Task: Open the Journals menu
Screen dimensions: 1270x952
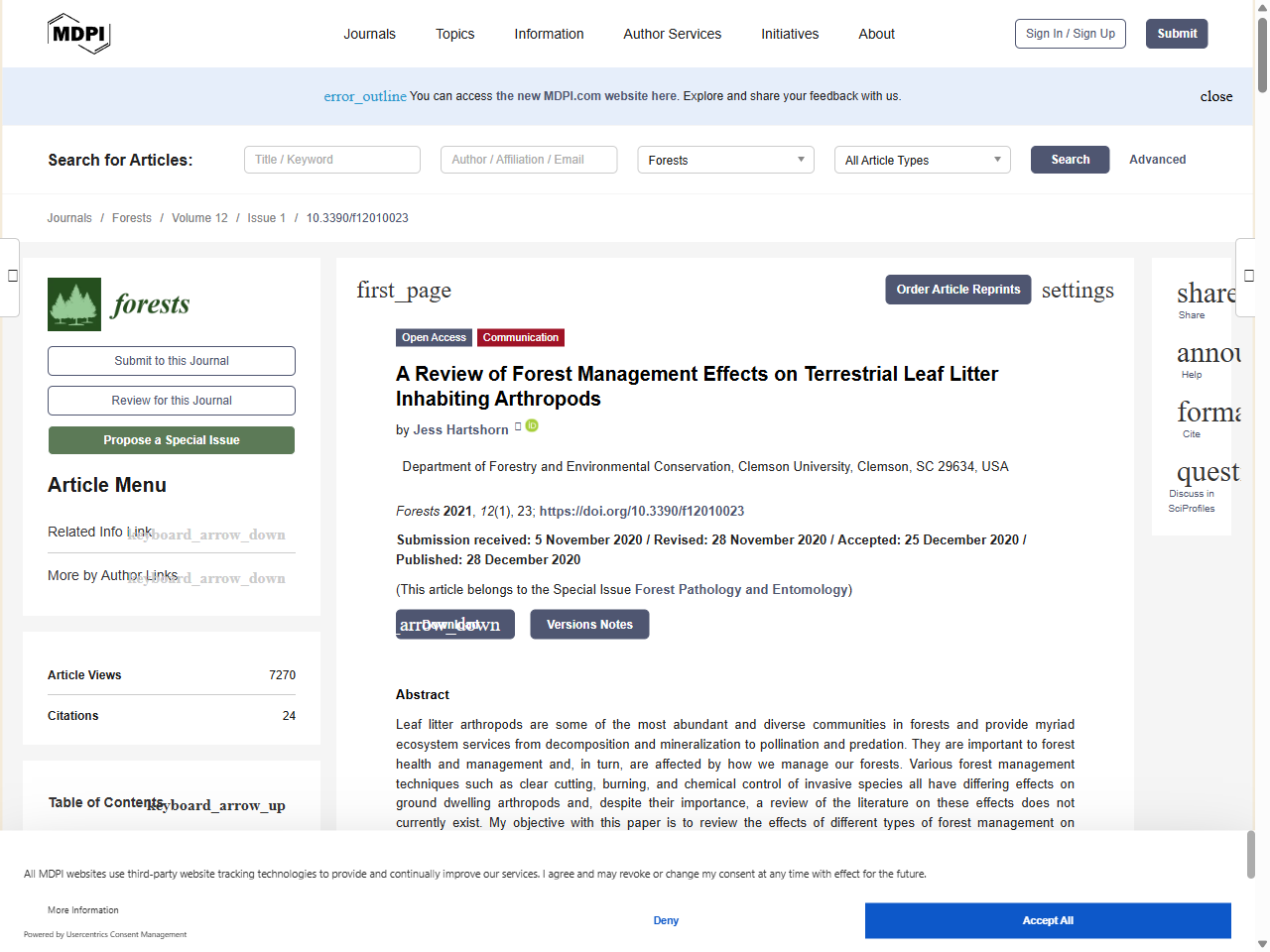Action: click(x=369, y=33)
